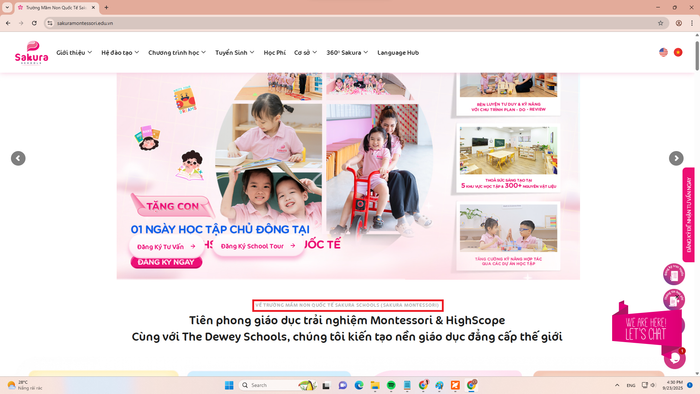Switch site language to Vietnamese flag

678,52
